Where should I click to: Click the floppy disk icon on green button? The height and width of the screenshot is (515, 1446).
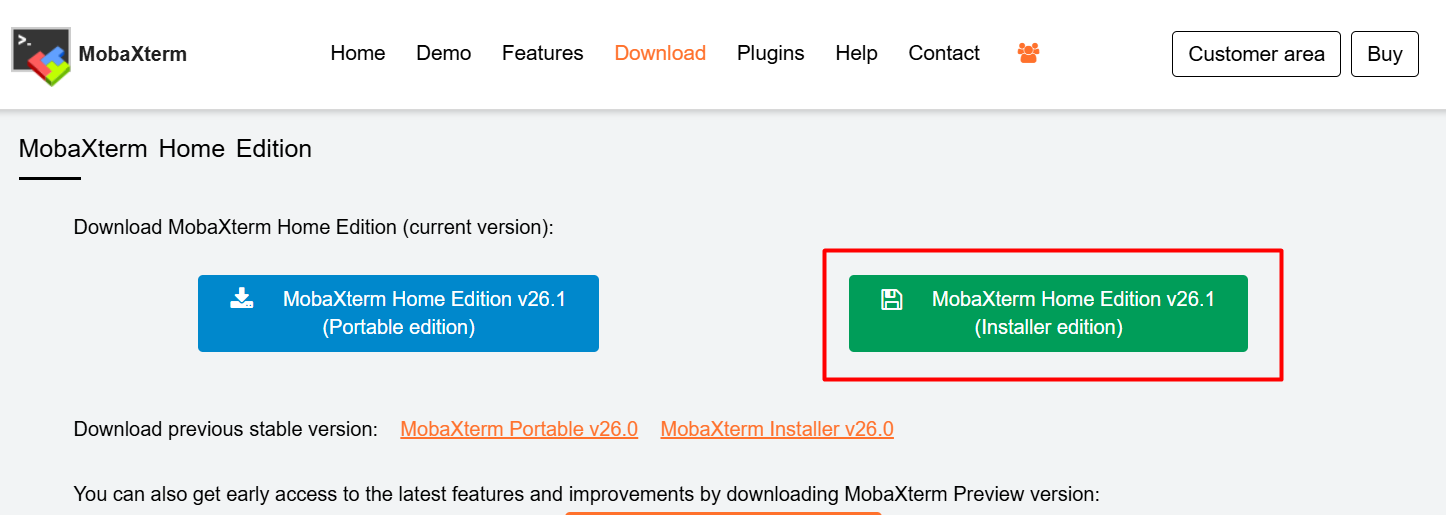891,299
